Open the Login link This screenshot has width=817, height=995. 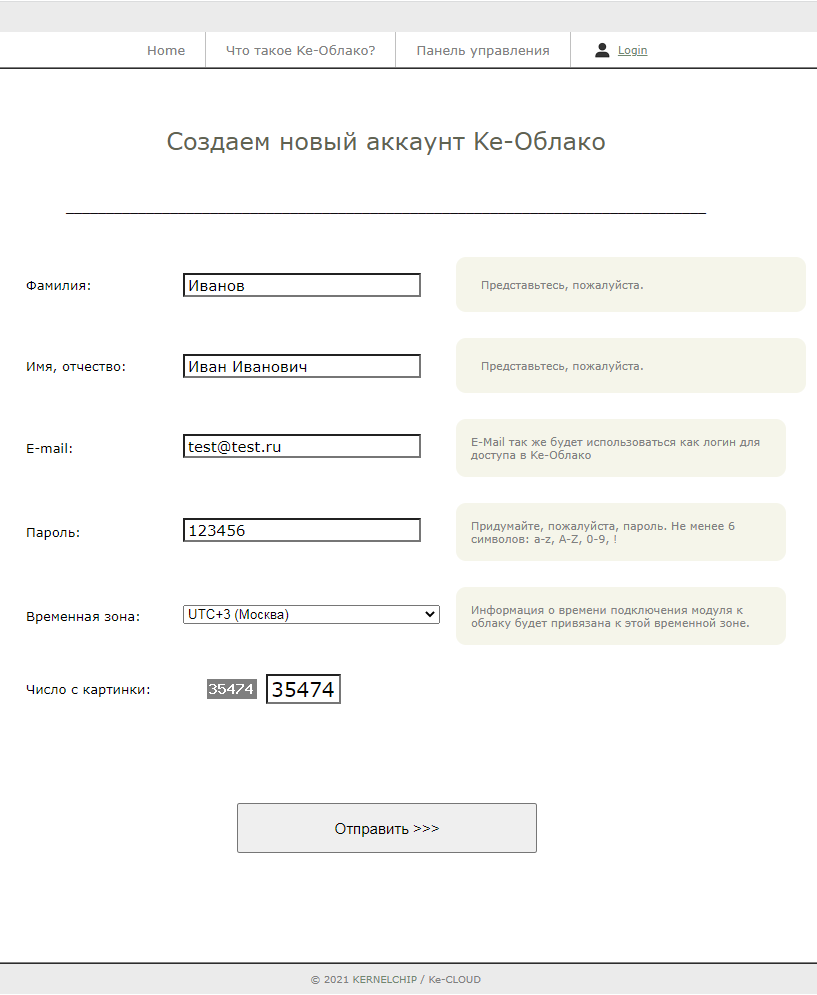pyautogui.click(x=632, y=50)
